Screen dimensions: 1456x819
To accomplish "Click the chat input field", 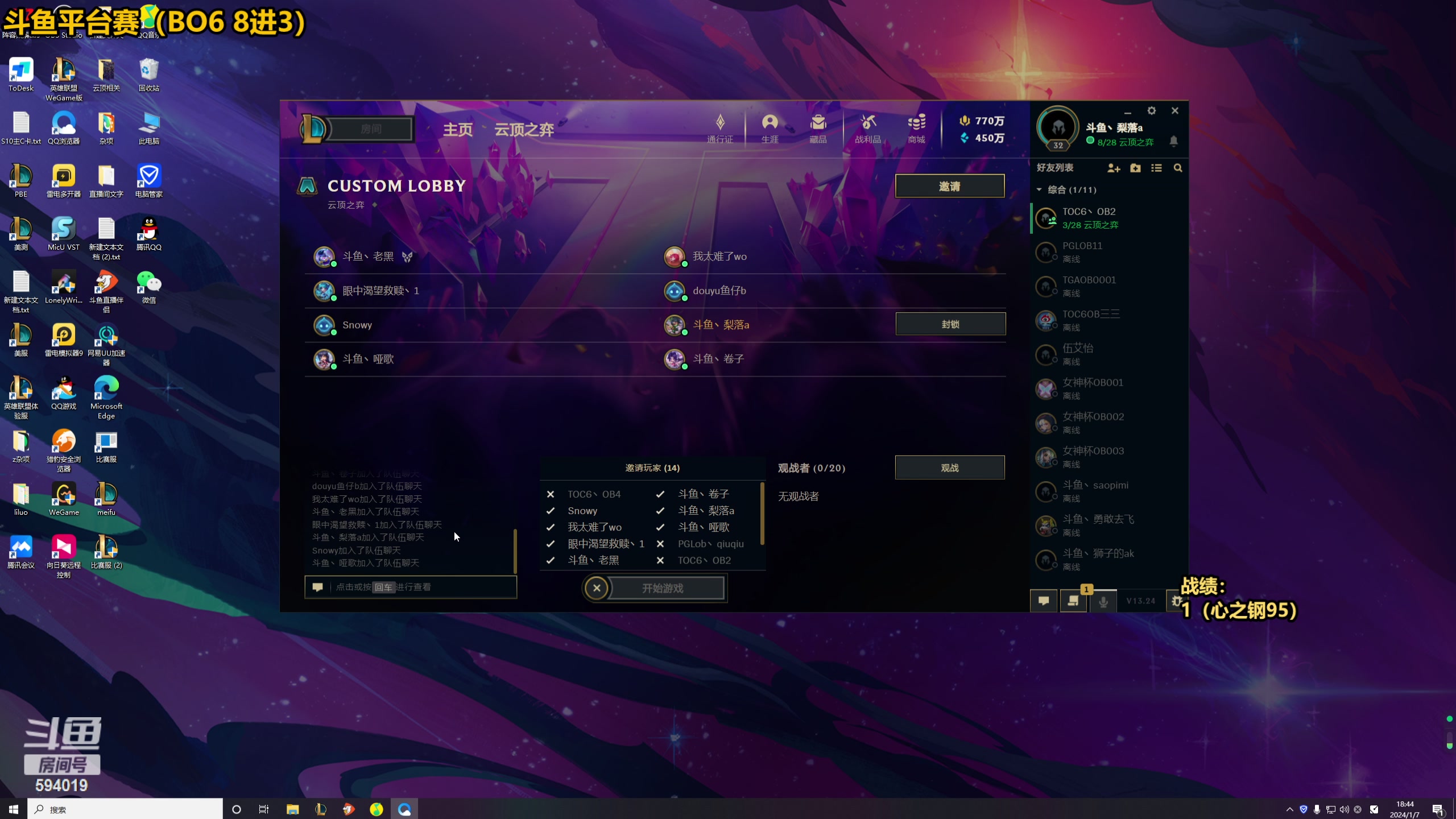I will [411, 587].
